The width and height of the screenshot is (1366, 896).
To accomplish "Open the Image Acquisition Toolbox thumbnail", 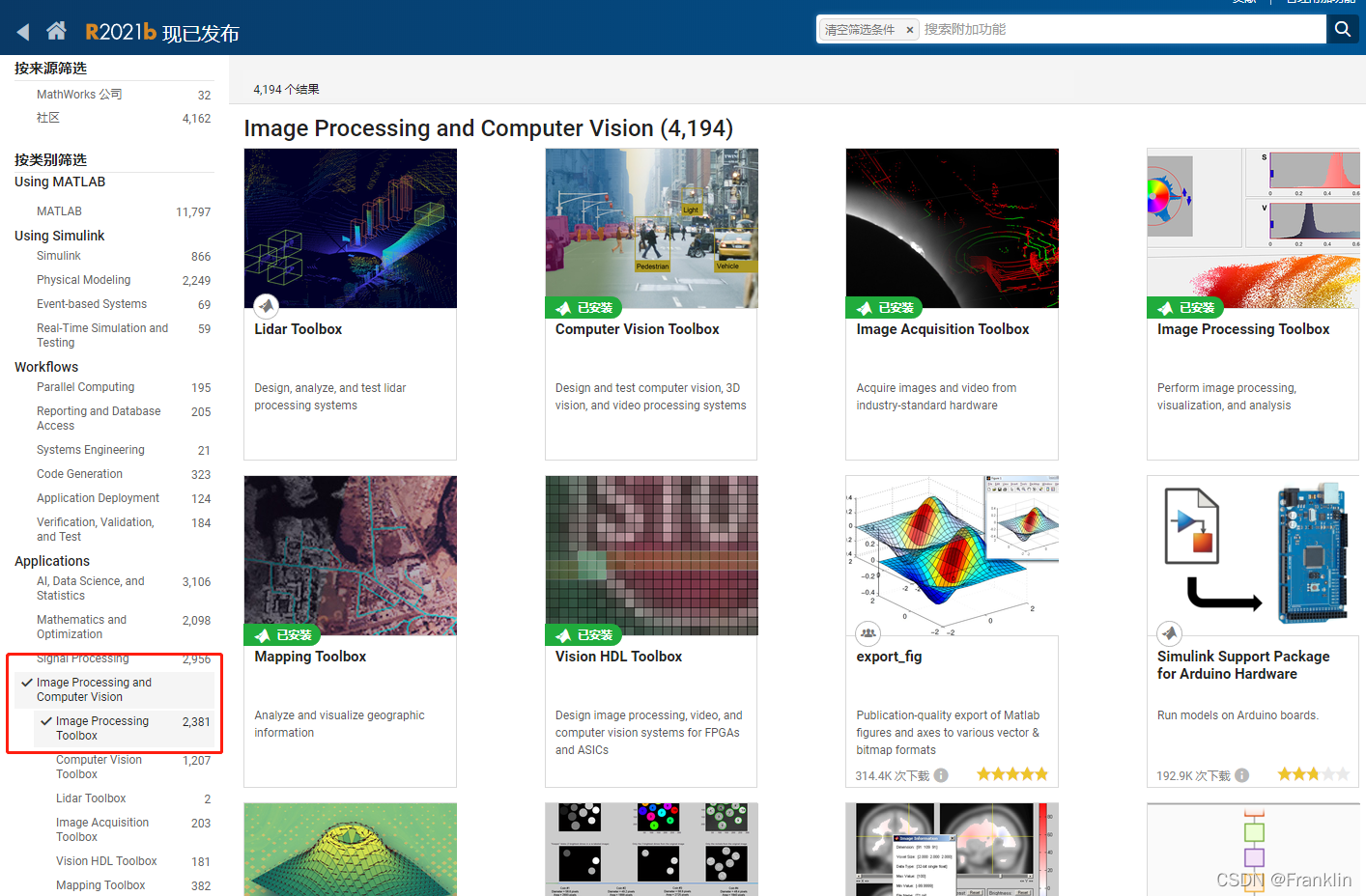I will 953,228.
